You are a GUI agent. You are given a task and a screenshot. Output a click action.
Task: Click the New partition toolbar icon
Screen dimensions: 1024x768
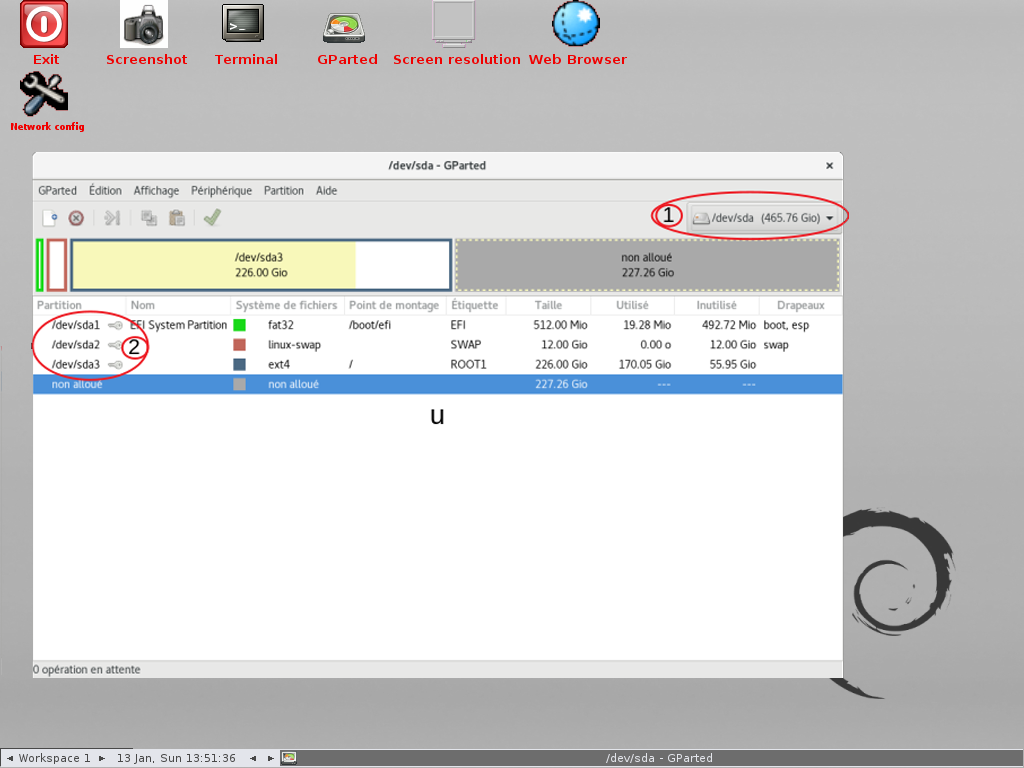50,218
